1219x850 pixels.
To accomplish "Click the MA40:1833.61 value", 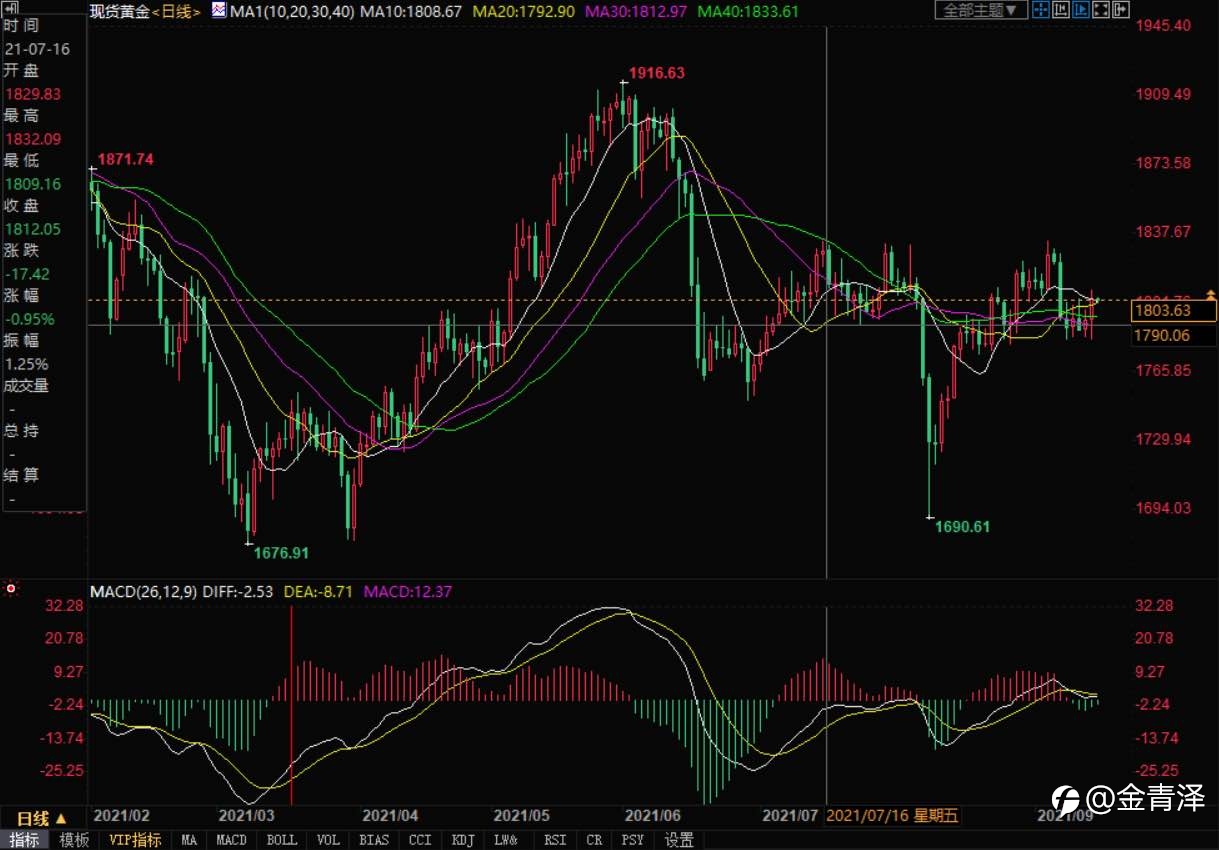I will pyautogui.click(x=748, y=11).
